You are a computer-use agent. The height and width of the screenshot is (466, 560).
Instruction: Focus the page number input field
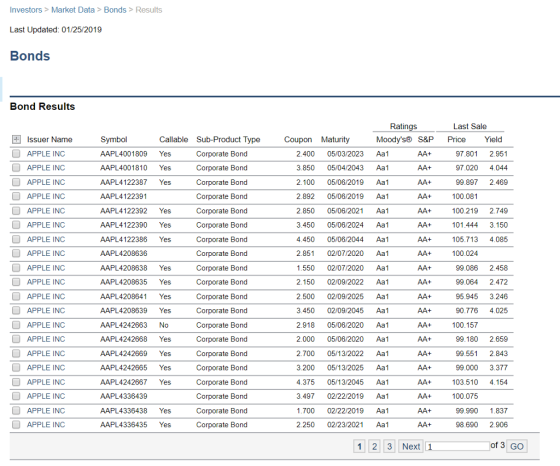point(458,446)
